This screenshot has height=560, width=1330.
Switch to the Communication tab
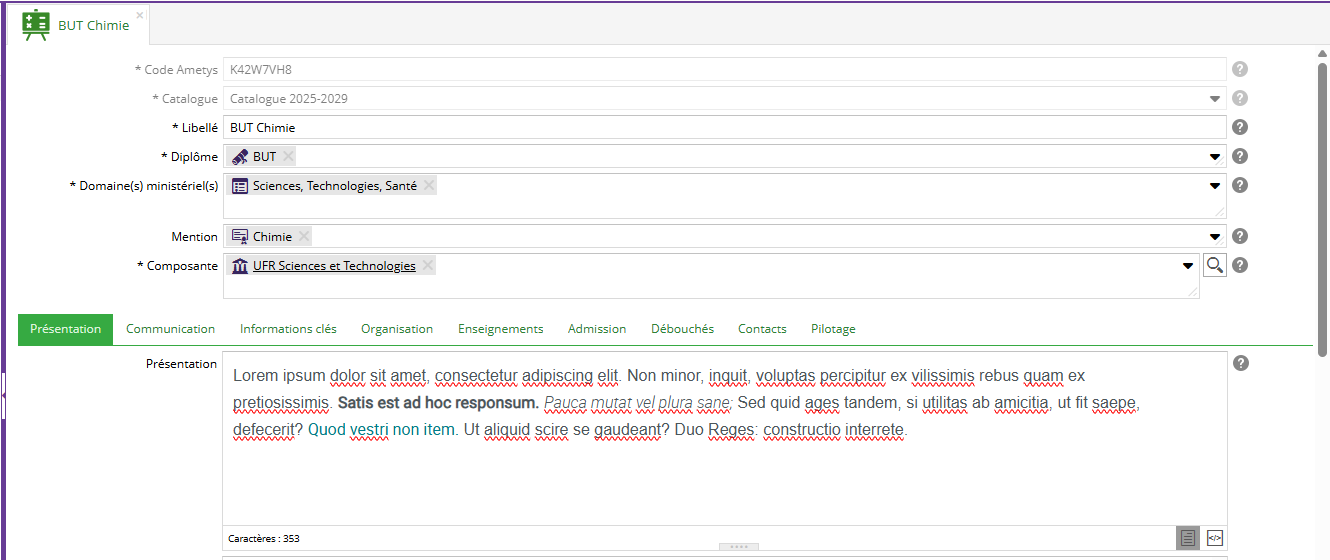pyautogui.click(x=170, y=329)
